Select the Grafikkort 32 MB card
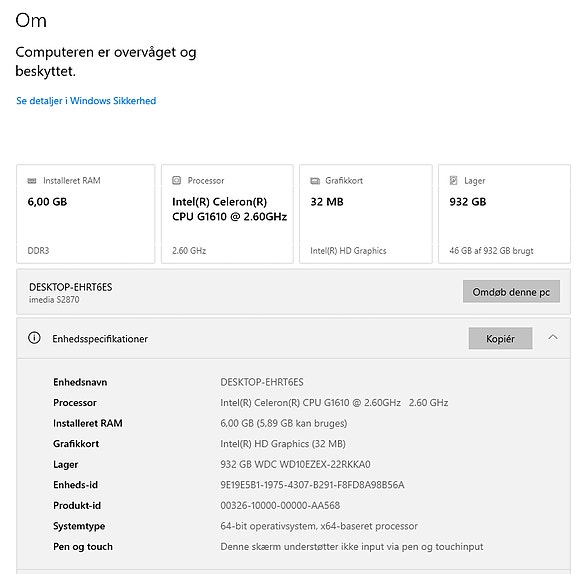This screenshot has height=574, width=575. coord(366,214)
